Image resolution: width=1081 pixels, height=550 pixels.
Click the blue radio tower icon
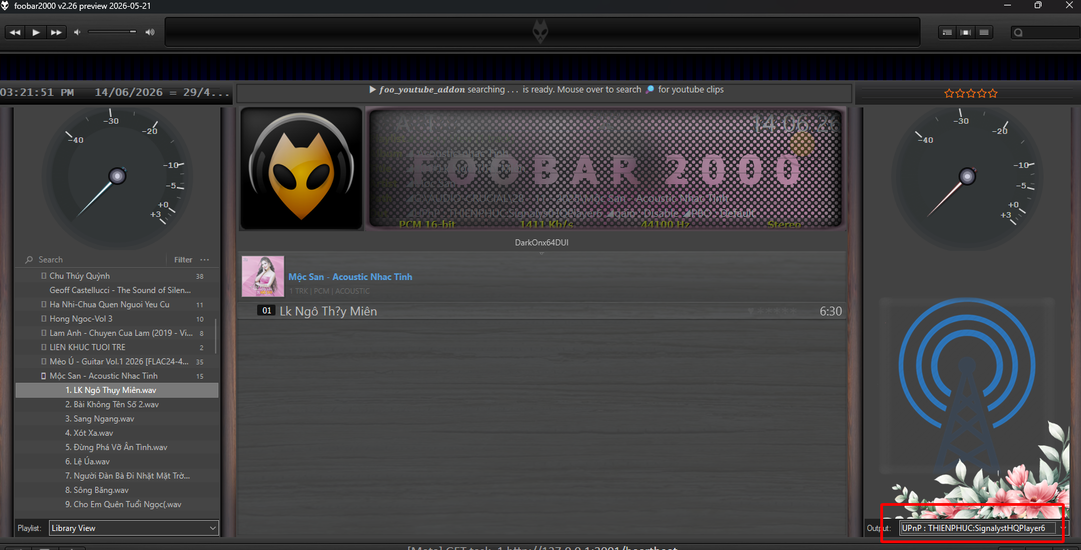click(967, 386)
